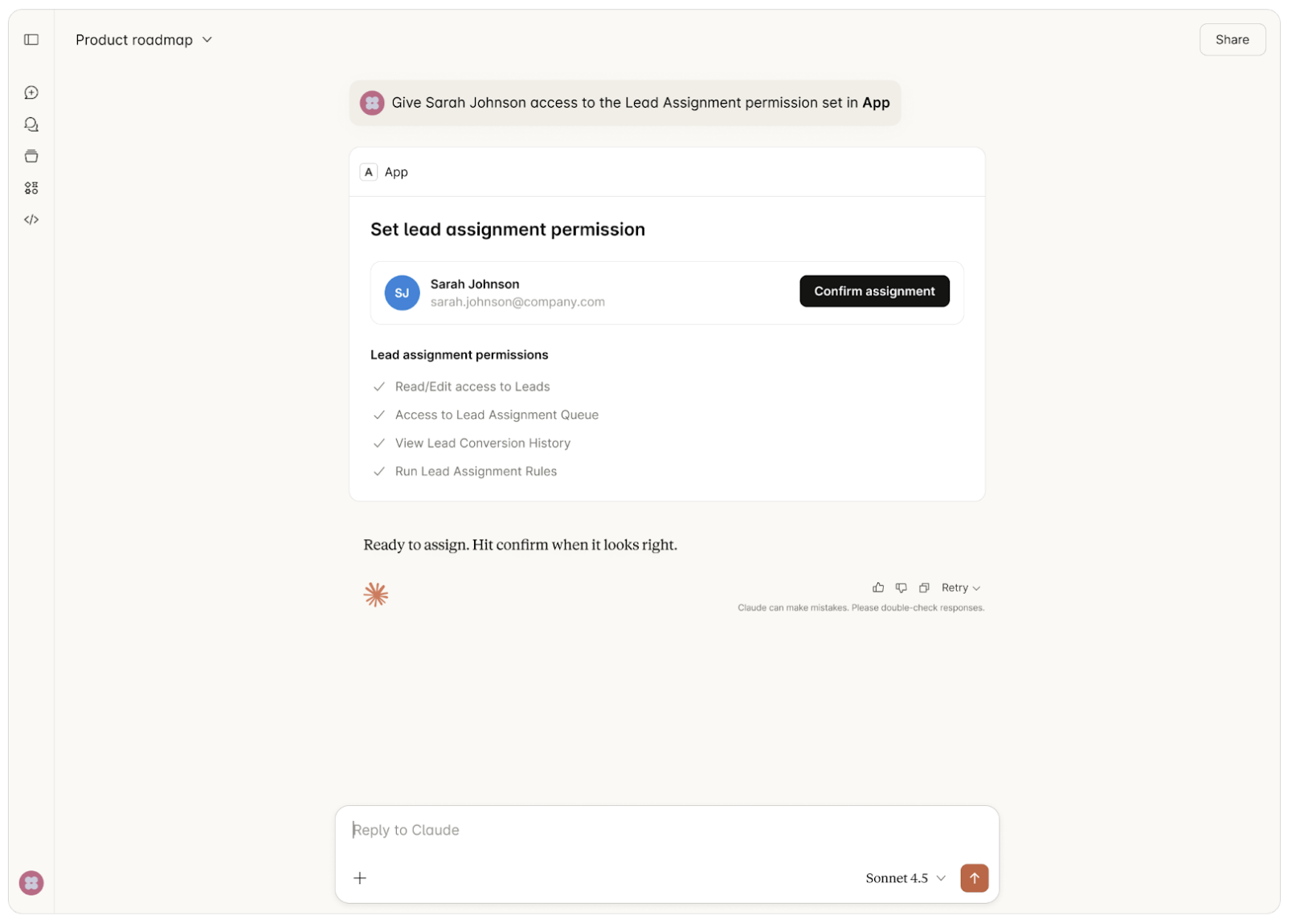The image size is (1292, 924).
Task: Toggle the sidebar panel open
Action: 31,39
